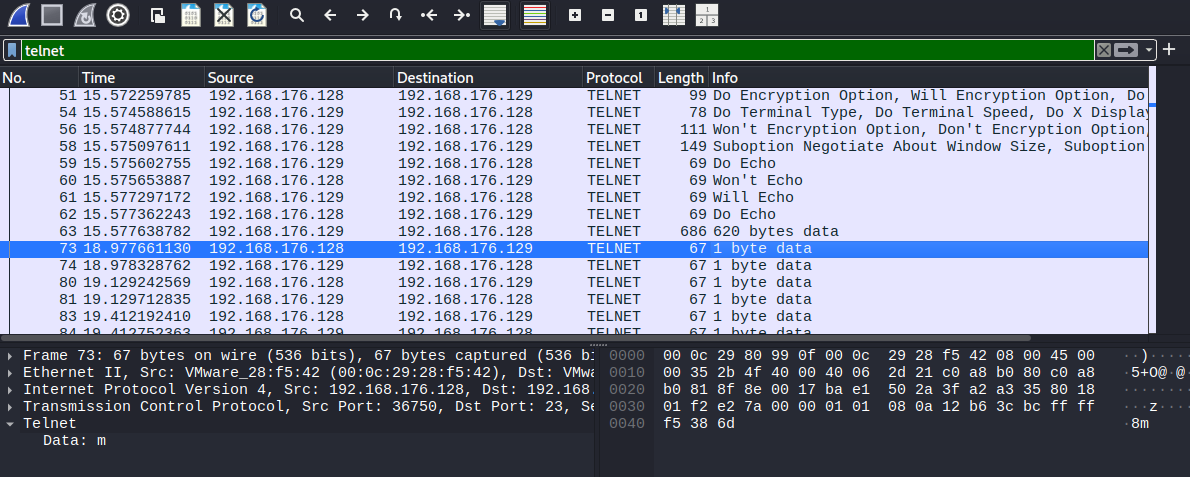This screenshot has width=1190, height=477.
Task: Select packet 83 at time 19.412192410
Action: click(574, 316)
